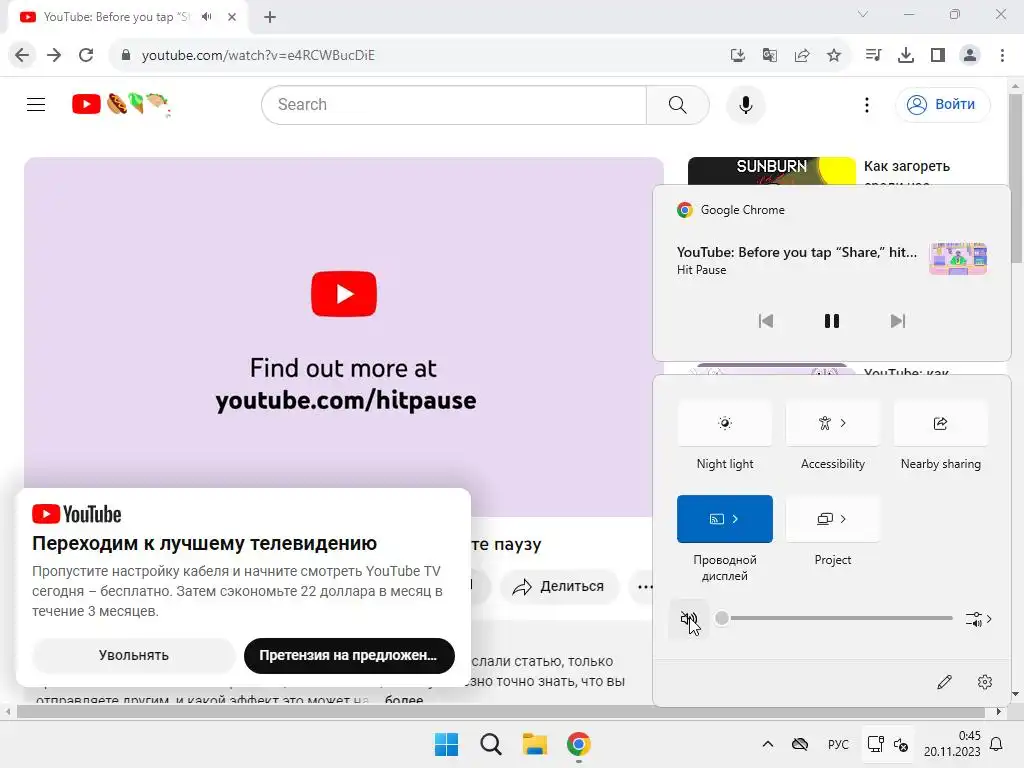Screen dimensions: 1024x768
Task: Open YouTube settings three-dot menu
Action: coord(867,104)
